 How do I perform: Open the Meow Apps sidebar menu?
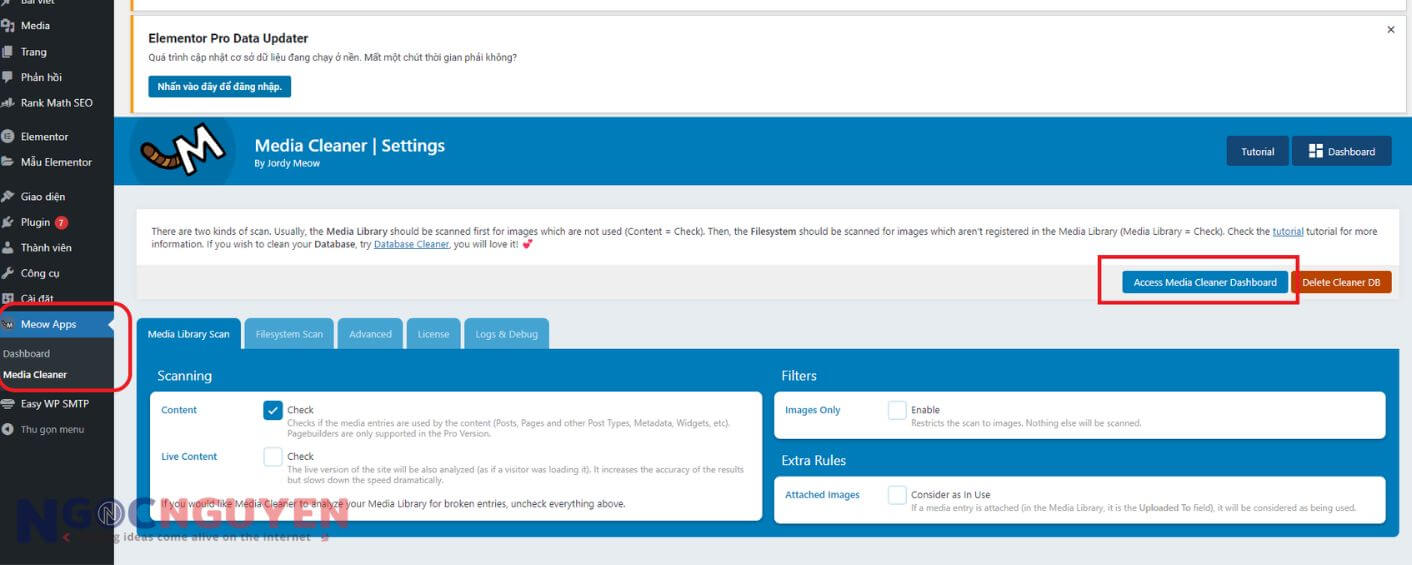pyautogui.click(x=48, y=324)
